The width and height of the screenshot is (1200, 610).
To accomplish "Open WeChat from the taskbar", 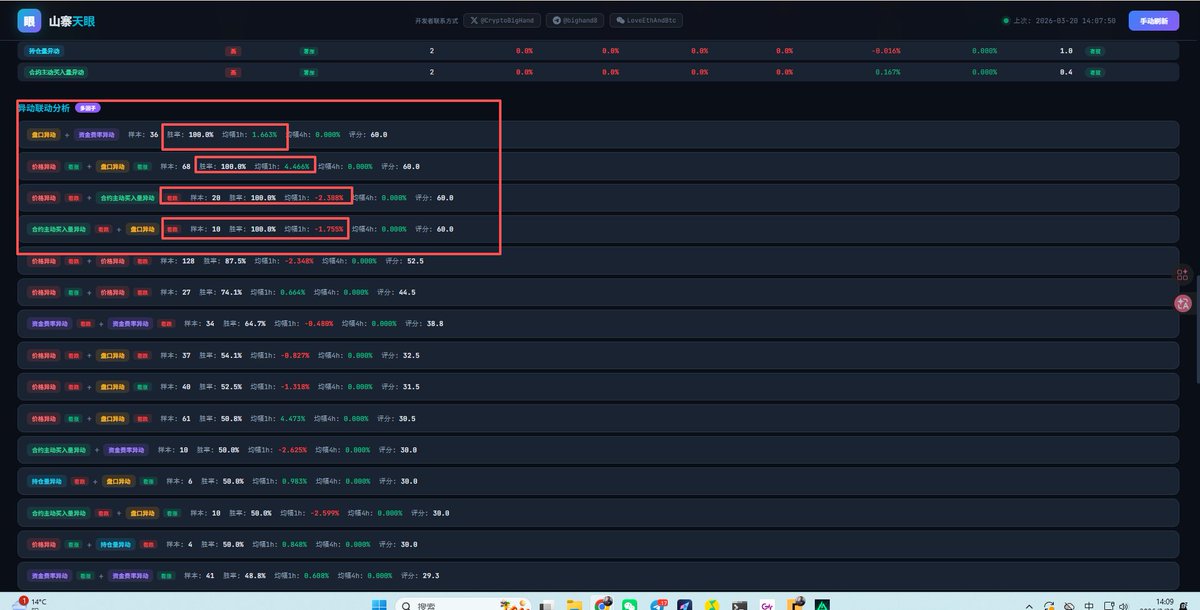I will [x=629, y=604].
